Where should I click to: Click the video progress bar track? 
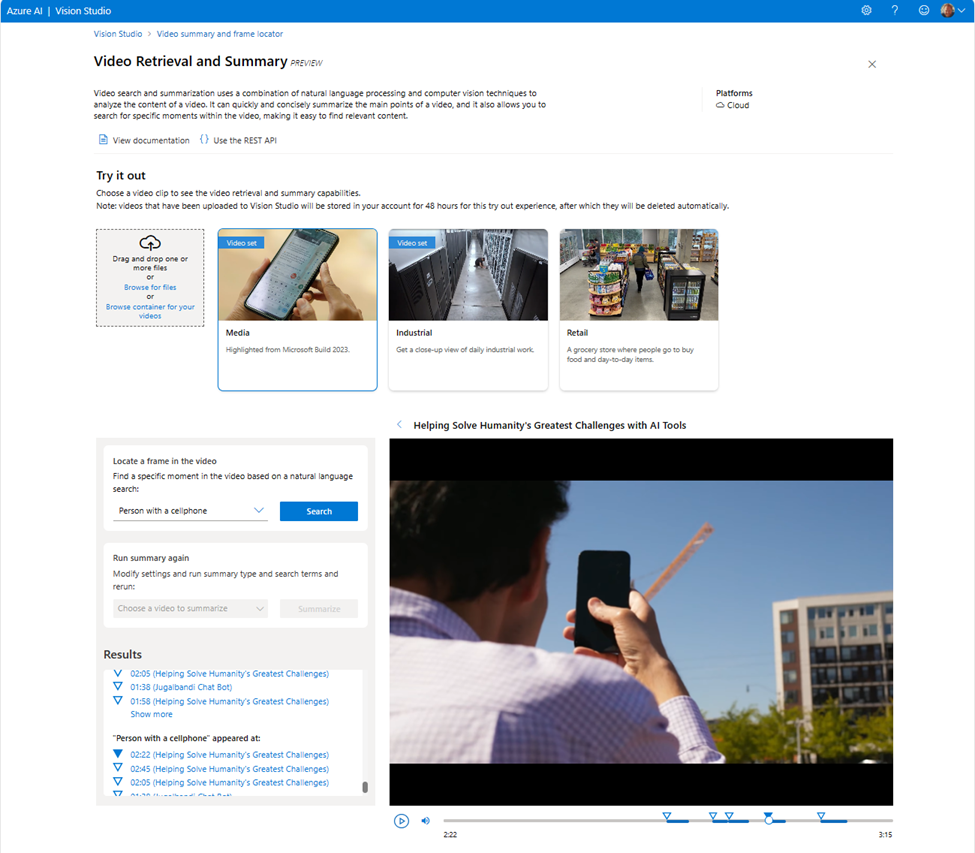(x=668, y=821)
